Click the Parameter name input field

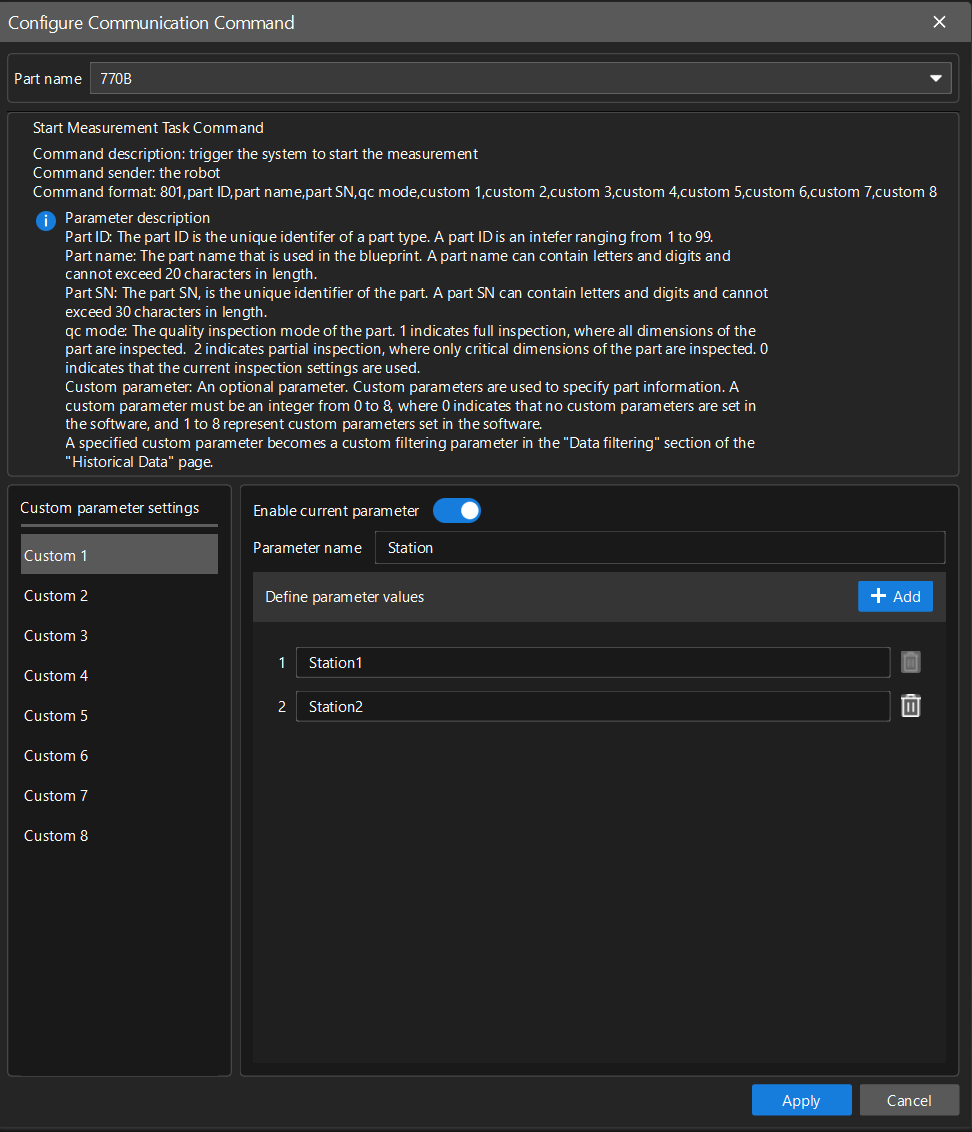coord(660,547)
